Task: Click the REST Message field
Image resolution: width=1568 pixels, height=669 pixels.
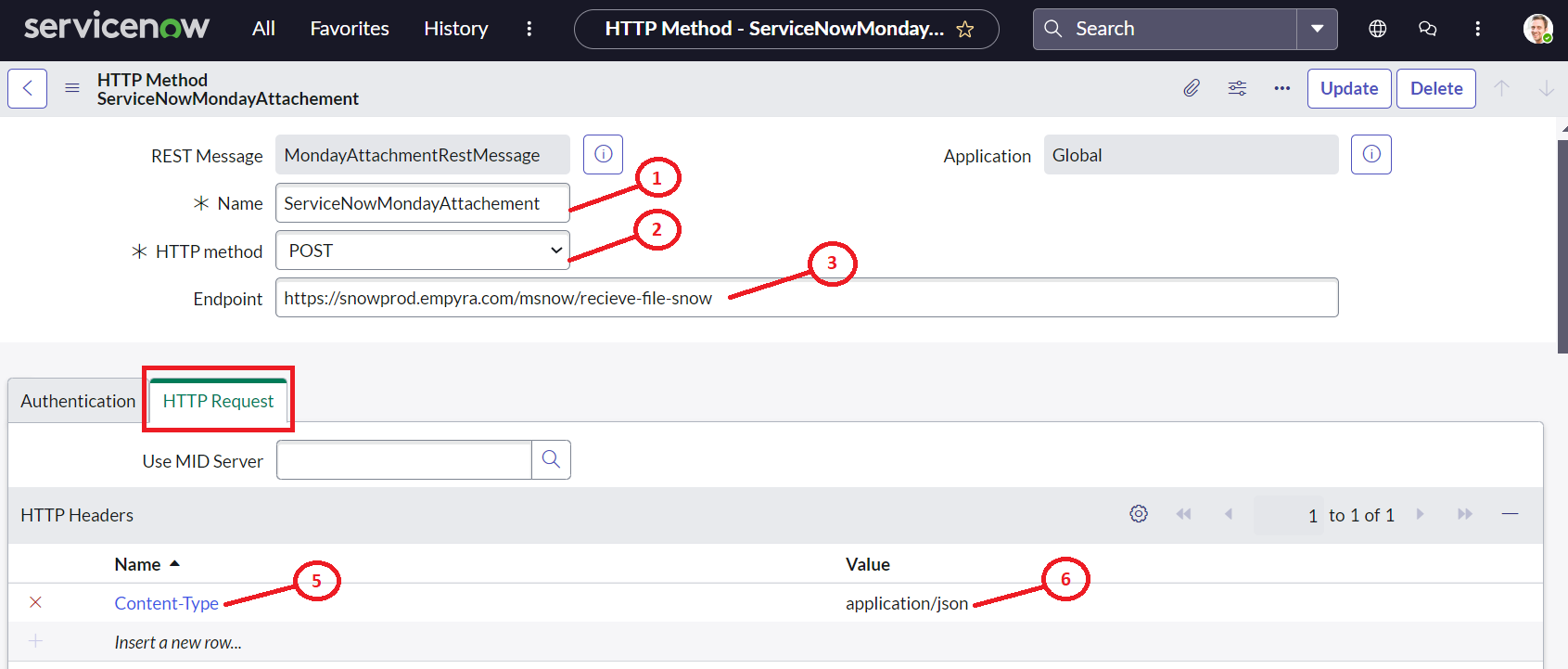Action: [423, 155]
